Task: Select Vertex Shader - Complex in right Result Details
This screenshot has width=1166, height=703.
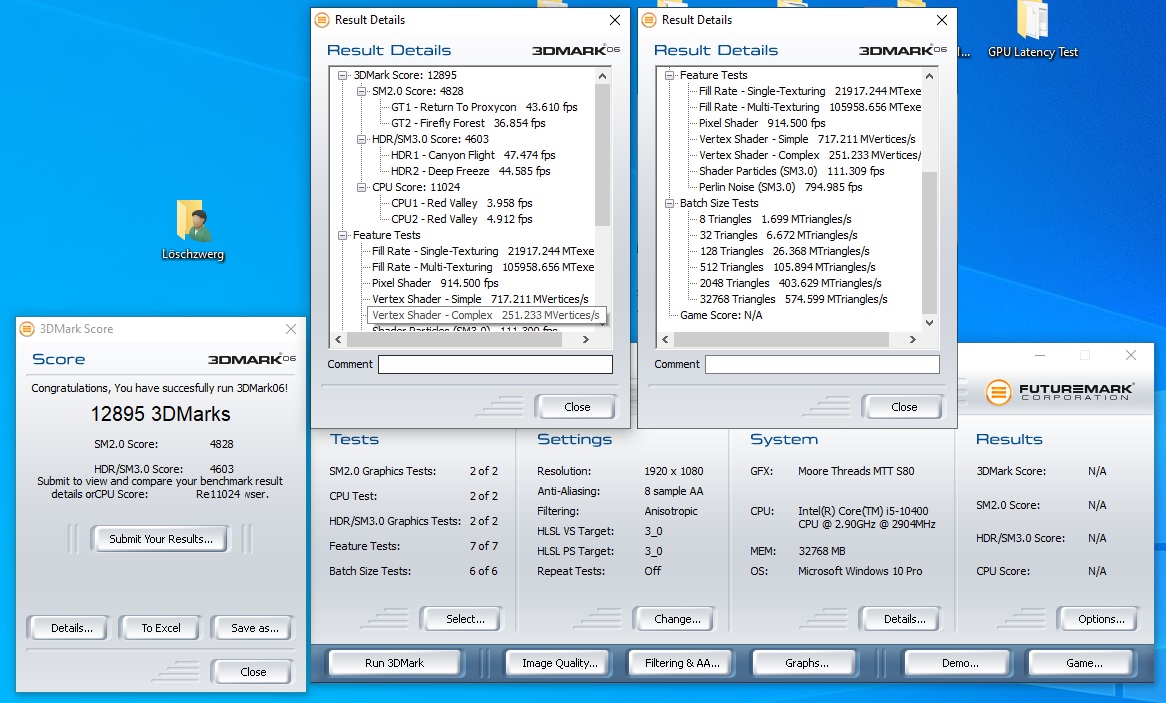Action: coord(809,155)
